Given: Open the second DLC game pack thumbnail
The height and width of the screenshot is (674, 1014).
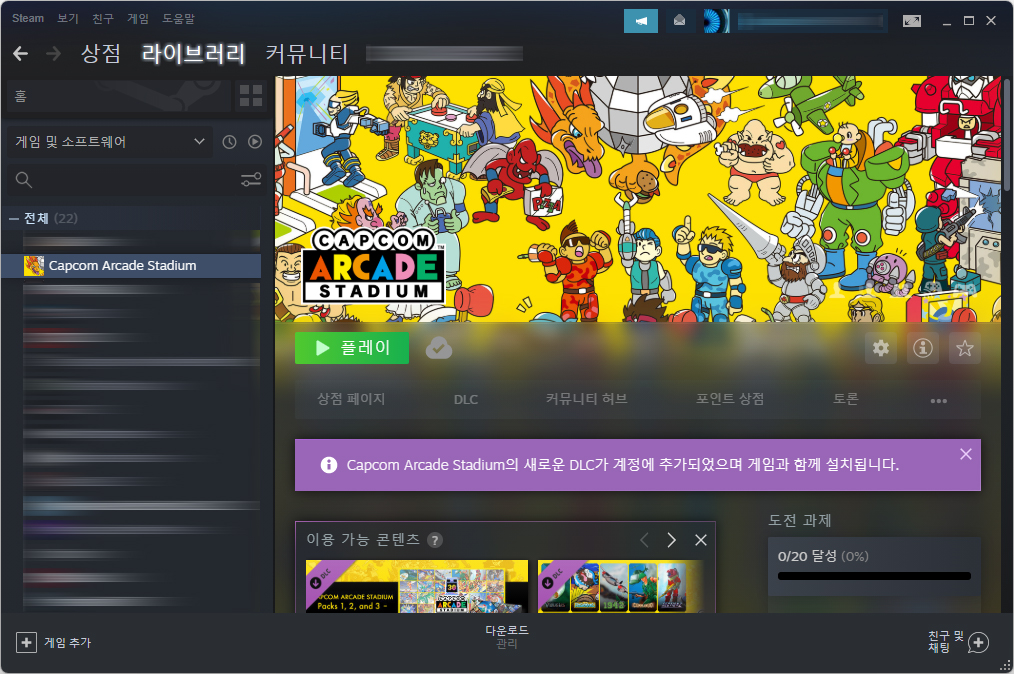Looking at the screenshot, I should [x=621, y=586].
